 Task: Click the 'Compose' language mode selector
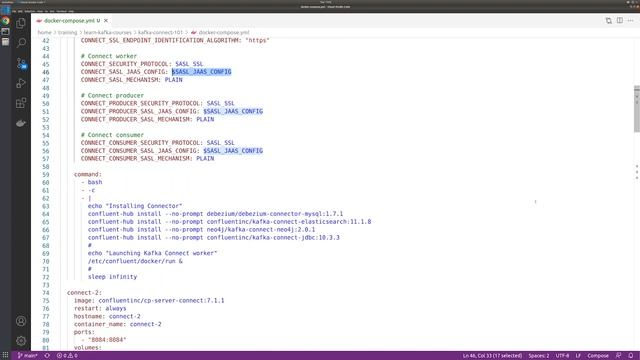598,356
